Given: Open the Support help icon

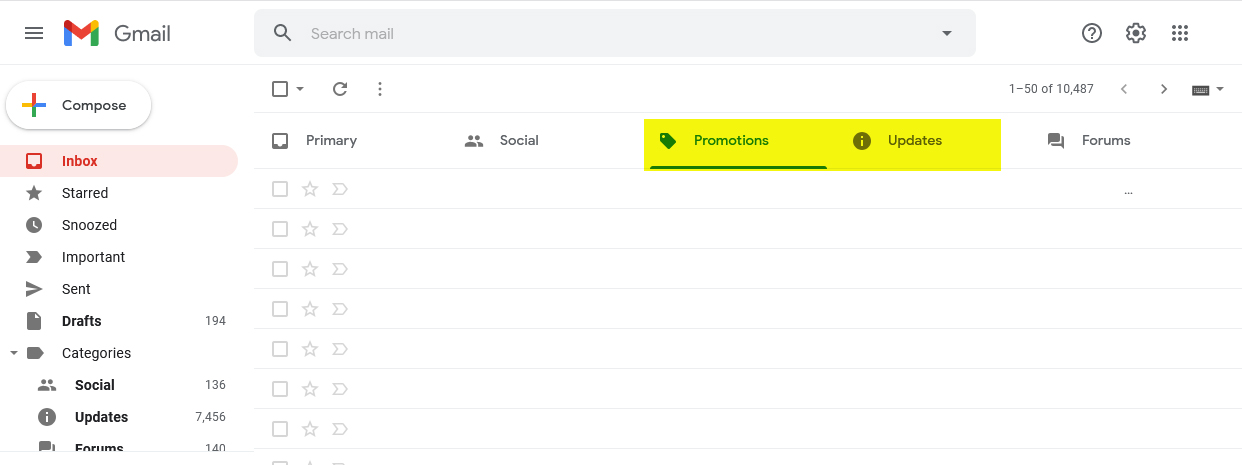Looking at the screenshot, I should click(1092, 33).
